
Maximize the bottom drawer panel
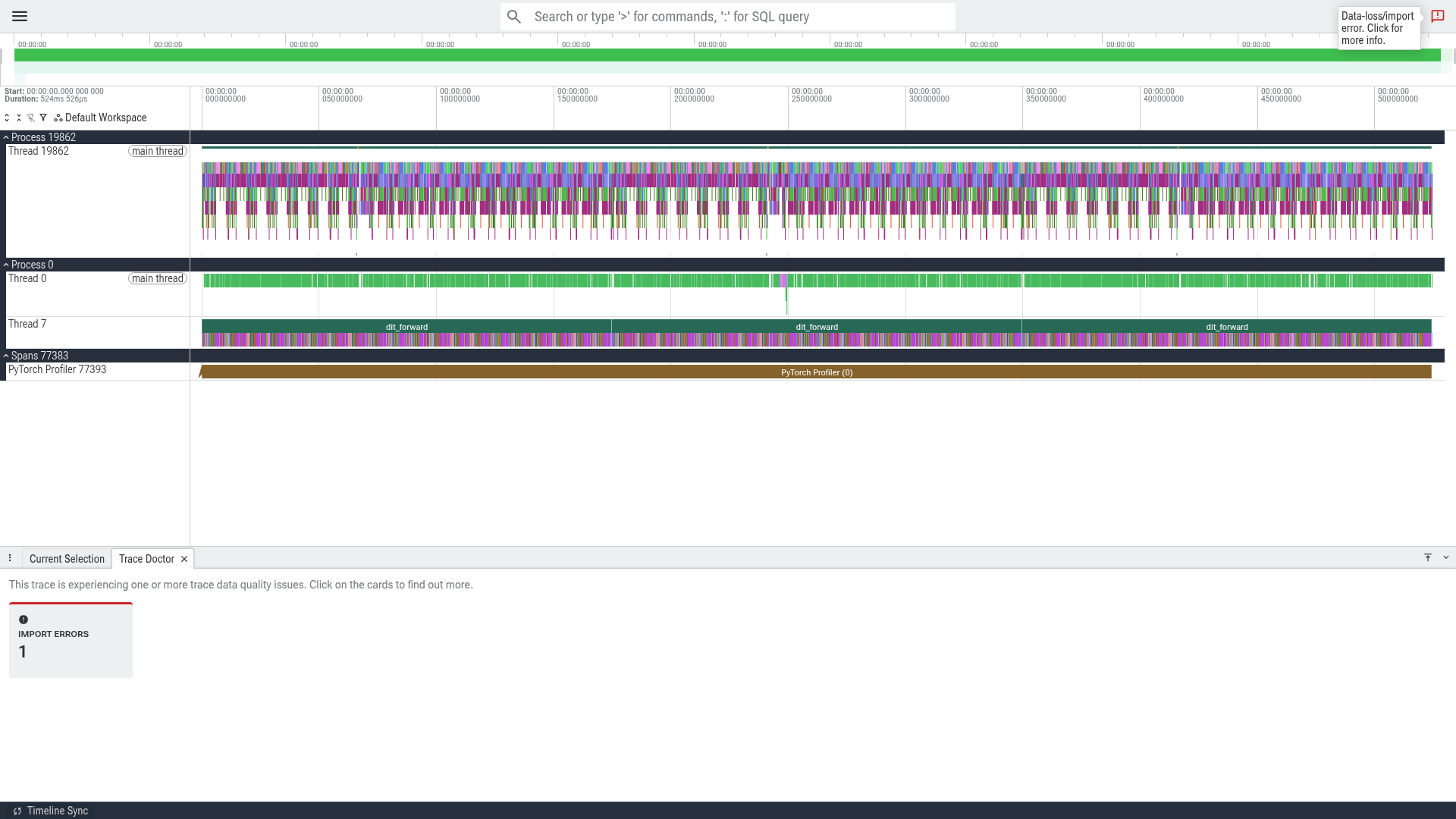click(1428, 557)
